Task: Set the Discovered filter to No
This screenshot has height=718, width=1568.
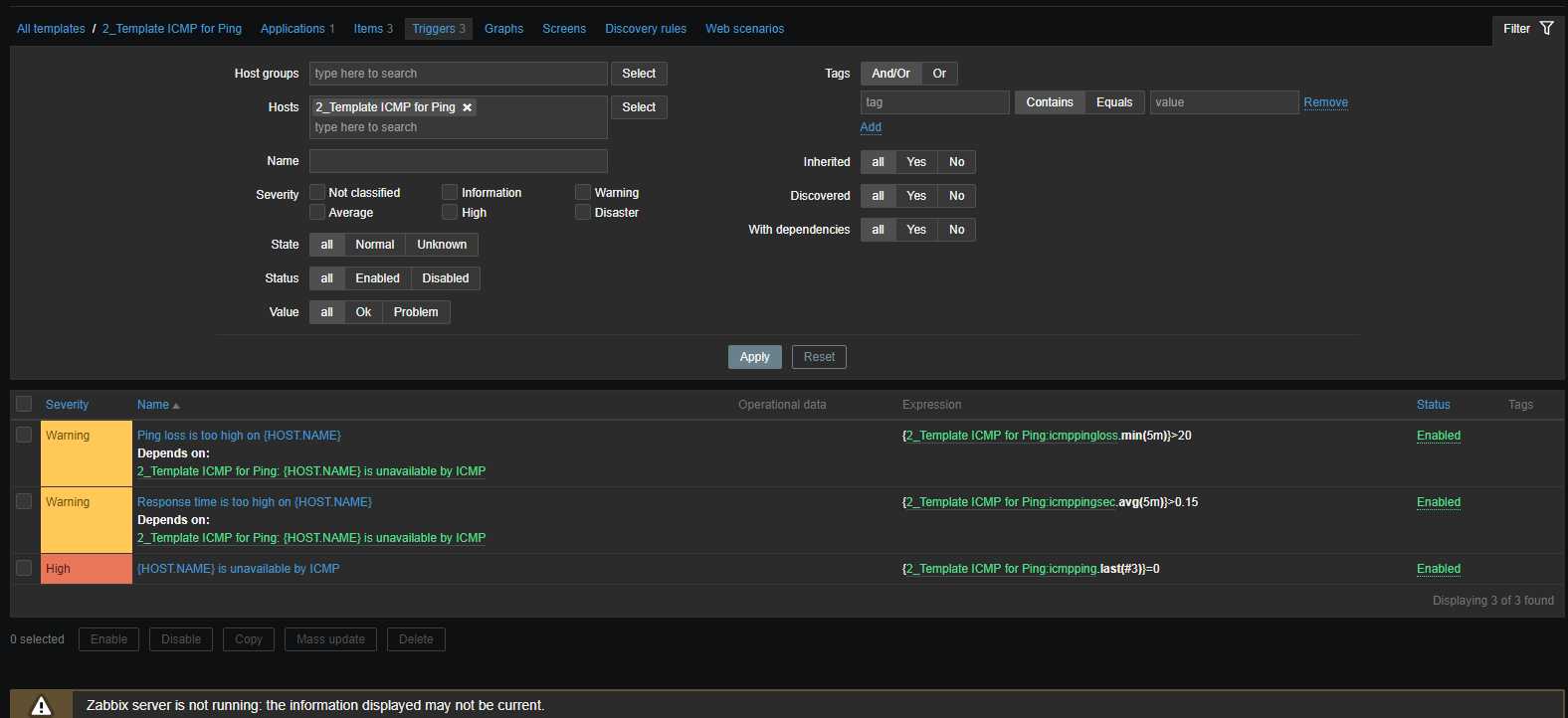Action: coord(956,196)
